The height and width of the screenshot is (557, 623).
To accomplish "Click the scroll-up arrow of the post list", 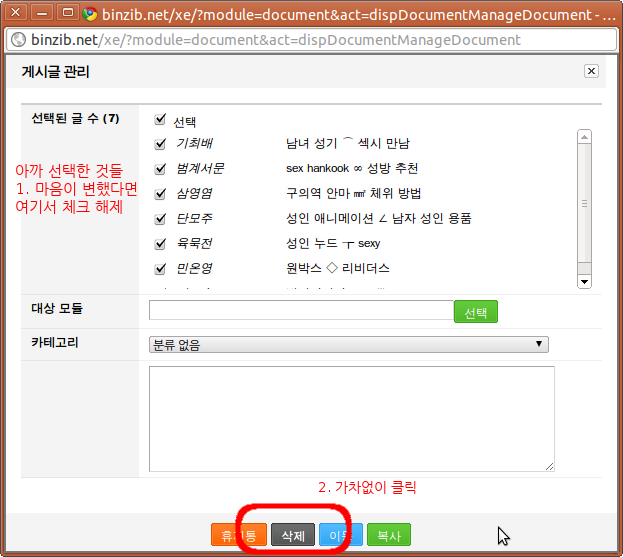I will [584, 137].
